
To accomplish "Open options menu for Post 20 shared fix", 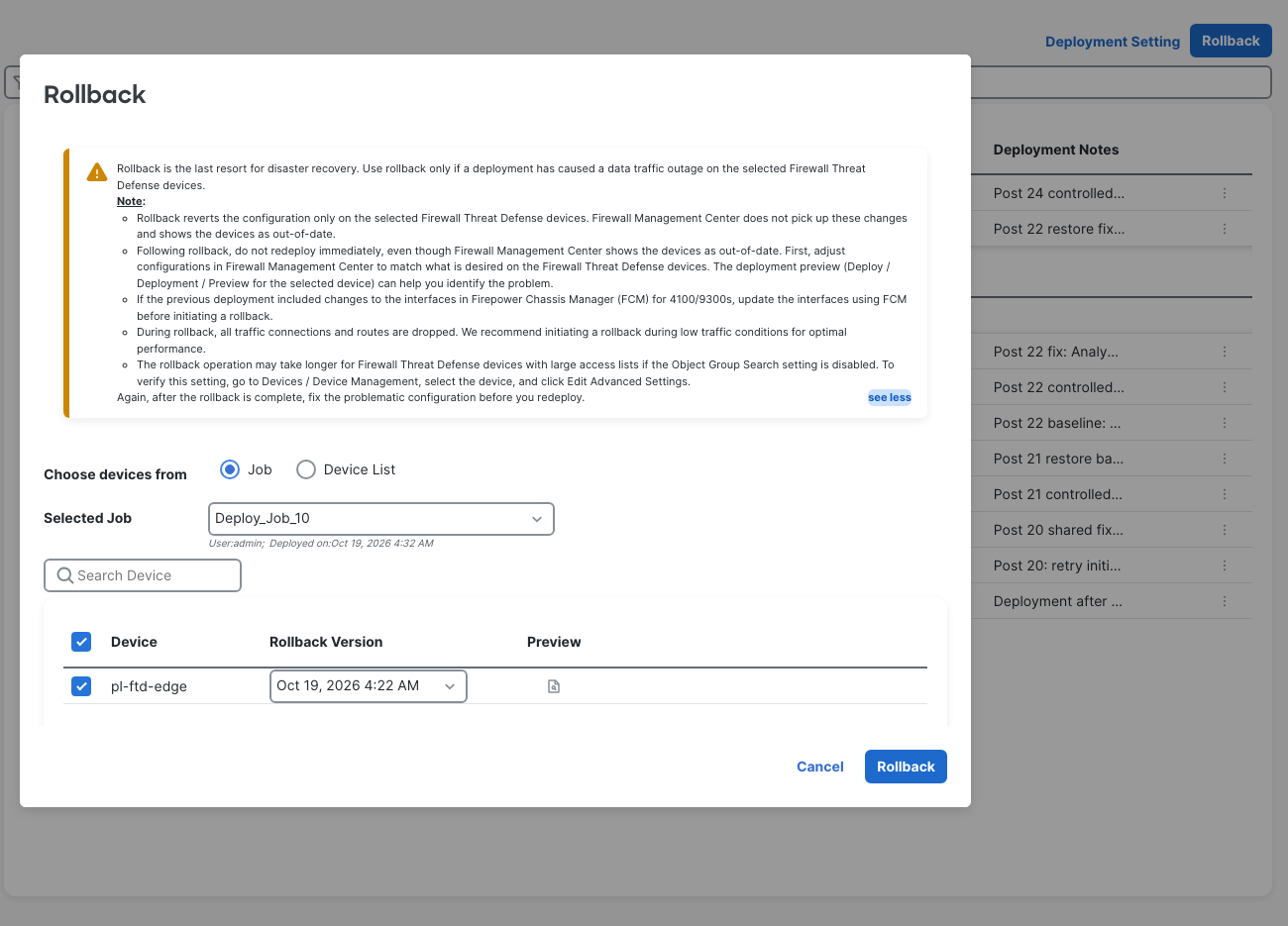I will 1225,530.
